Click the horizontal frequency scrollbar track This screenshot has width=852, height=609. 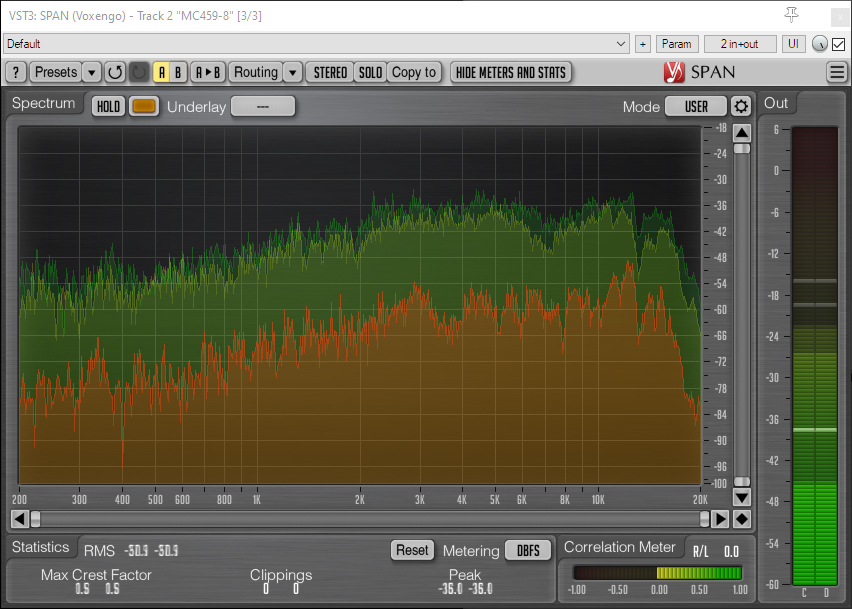[x=370, y=519]
